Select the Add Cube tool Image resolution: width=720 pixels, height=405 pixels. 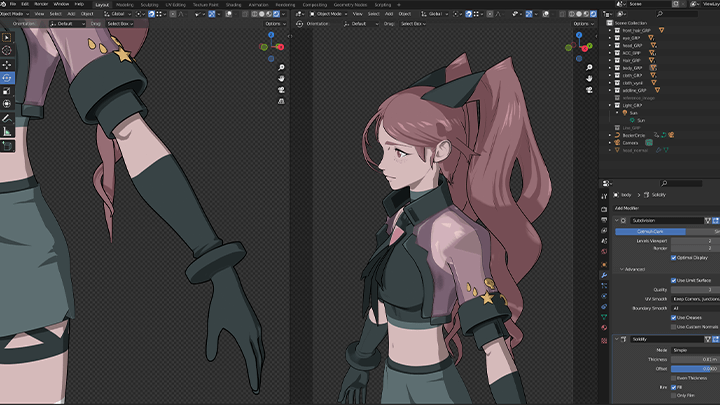(6, 146)
